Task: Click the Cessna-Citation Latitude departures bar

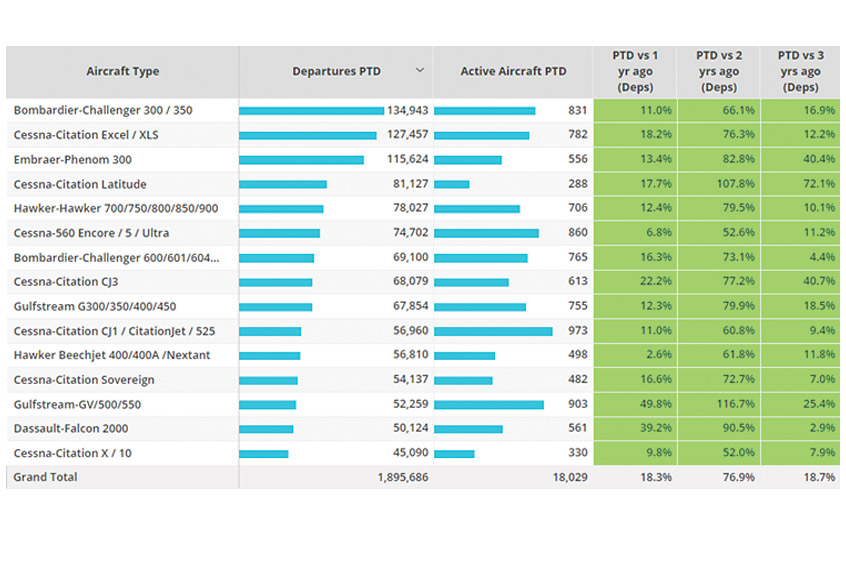Action: click(283, 184)
